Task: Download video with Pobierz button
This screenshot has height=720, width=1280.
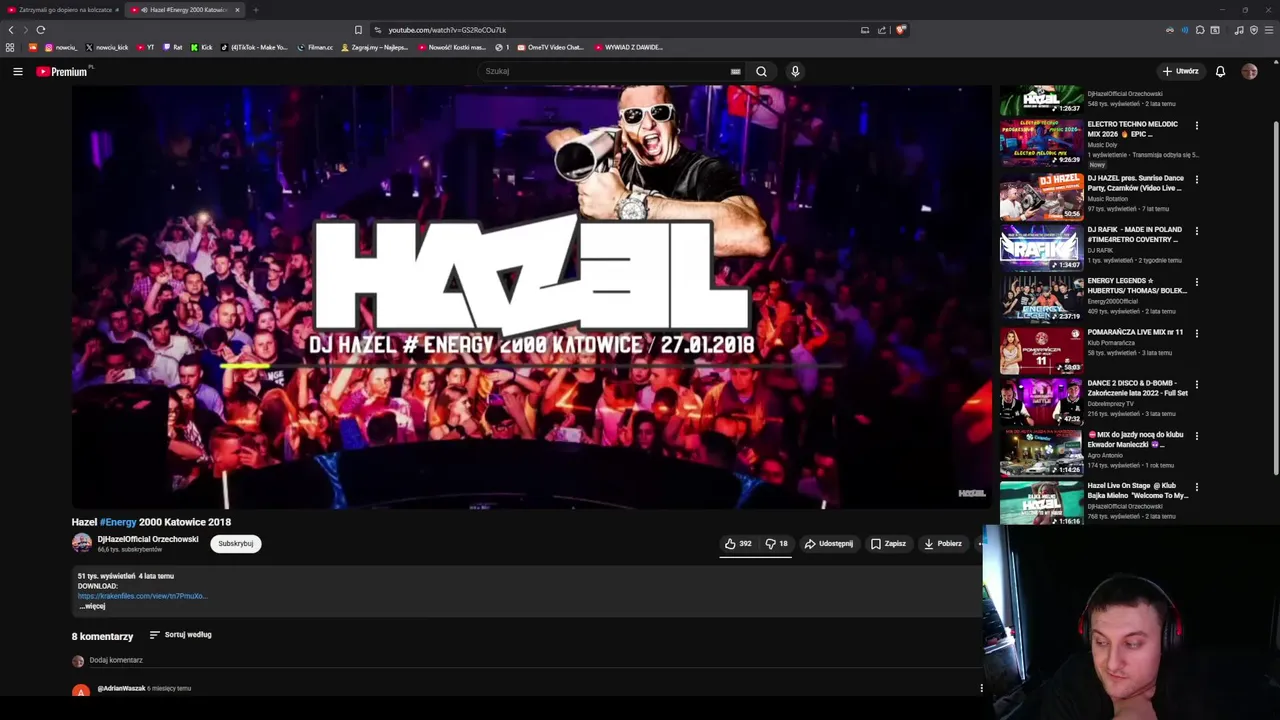Action: [943, 544]
